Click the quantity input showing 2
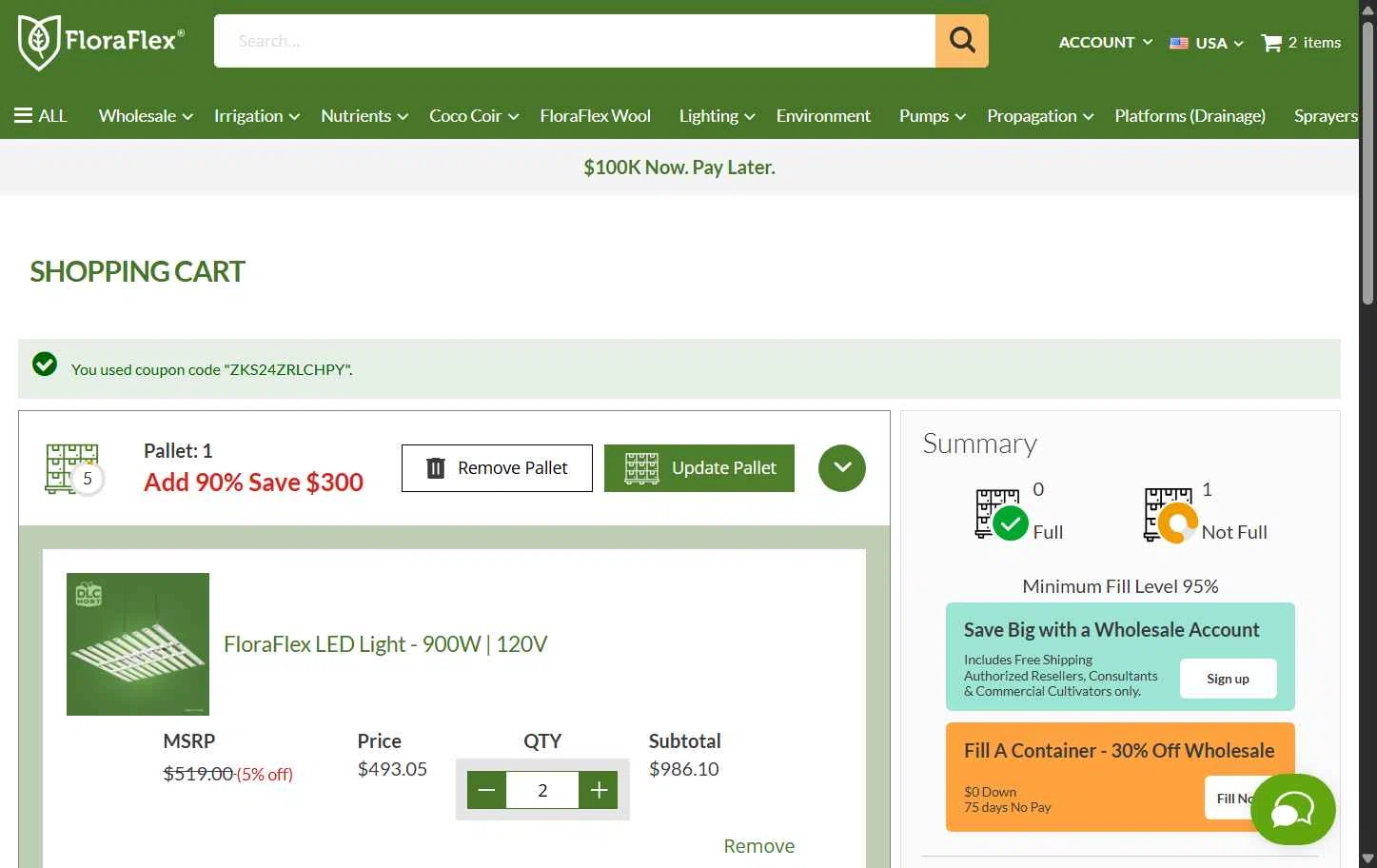The height and width of the screenshot is (868, 1377). [542, 790]
